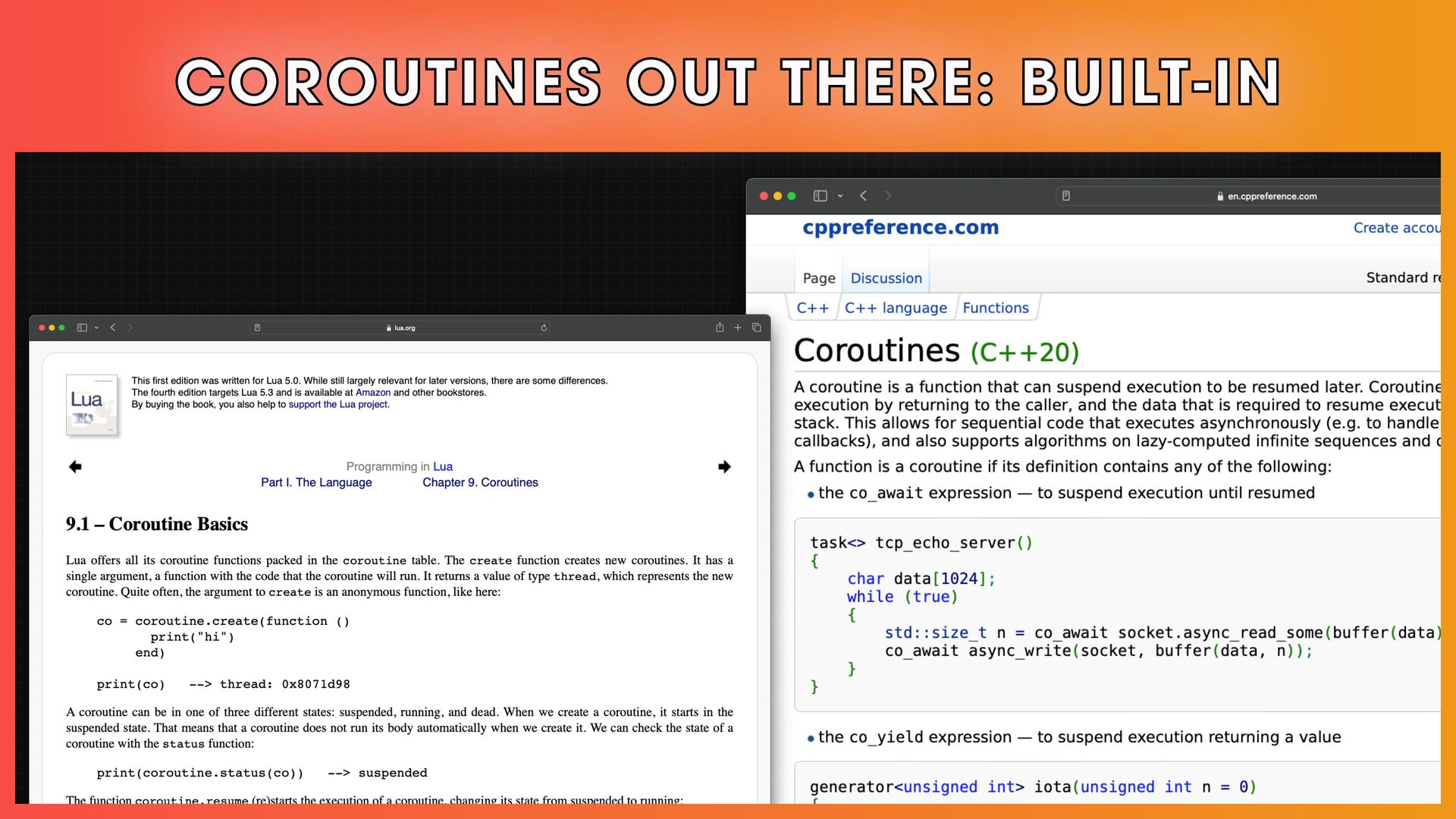Click the en.cppreference.com address field
The image size is (1456, 819).
[1271, 196]
